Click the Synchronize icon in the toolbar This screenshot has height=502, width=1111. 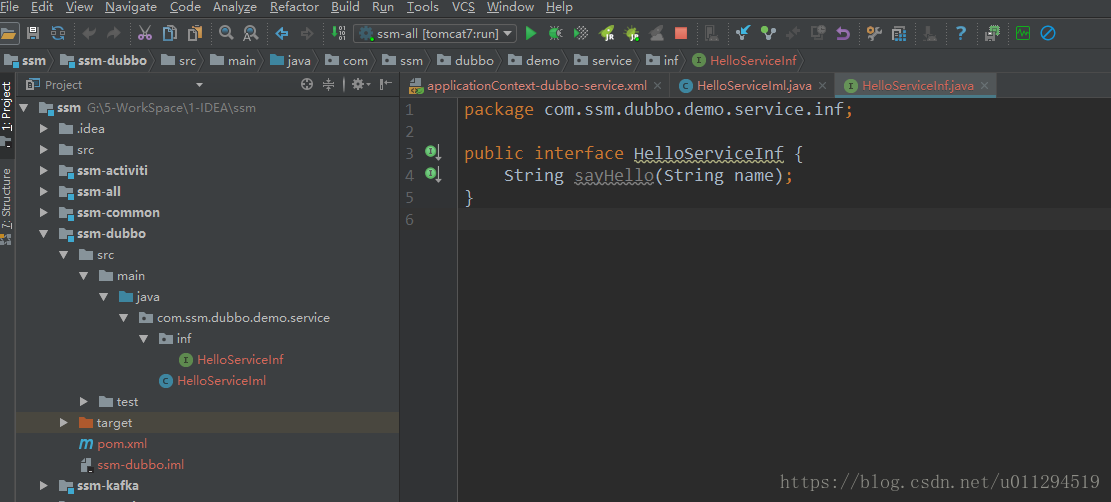coord(58,33)
